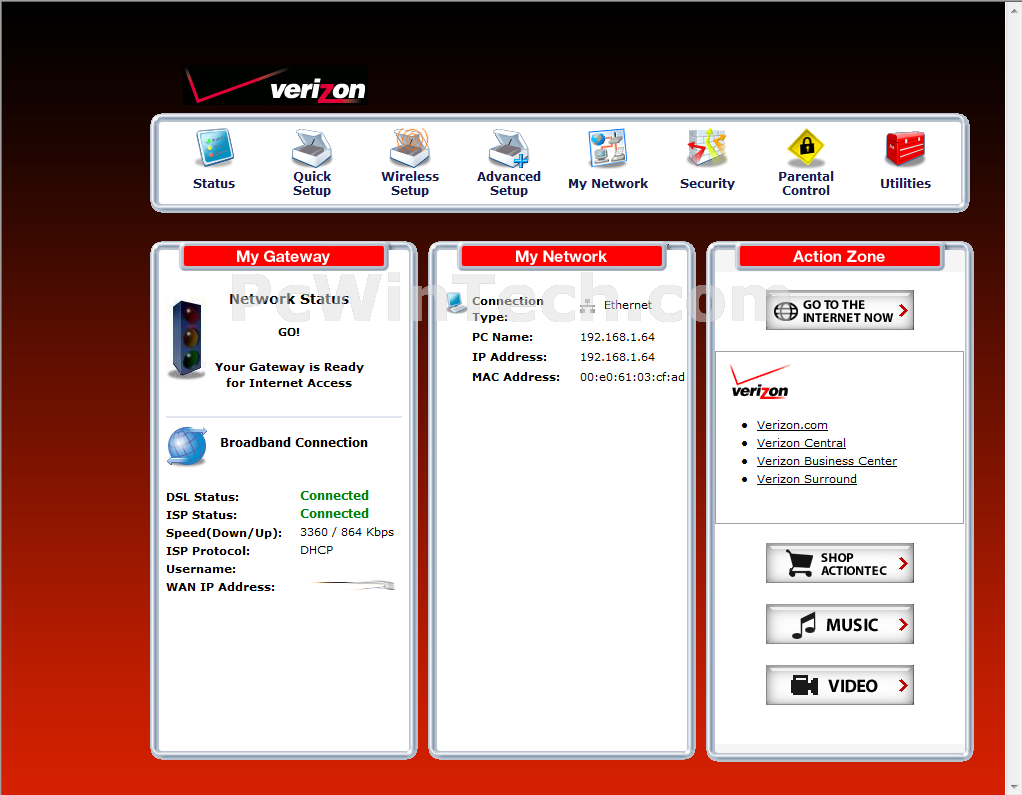Click the Music button
1022x795 pixels.
pyautogui.click(x=840, y=624)
